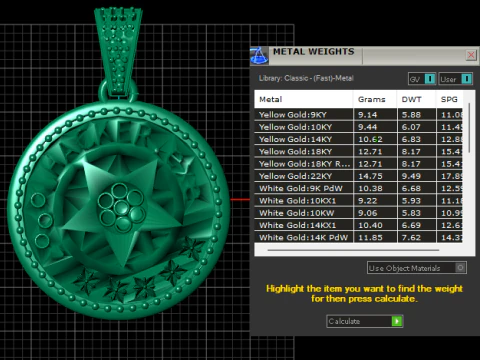The image size is (480, 360).
Task: Select the Yellow Gold:9KY row
Action: (x=358, y=115)
